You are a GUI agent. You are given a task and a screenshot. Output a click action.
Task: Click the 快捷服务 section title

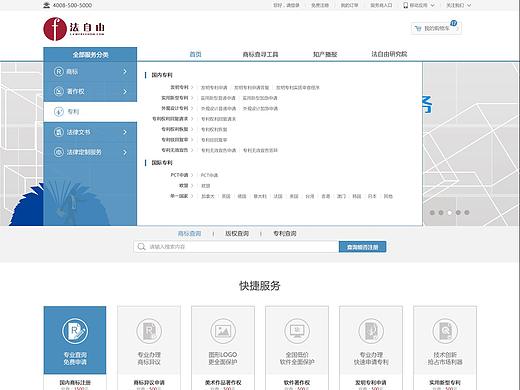(x=260, y=286)
